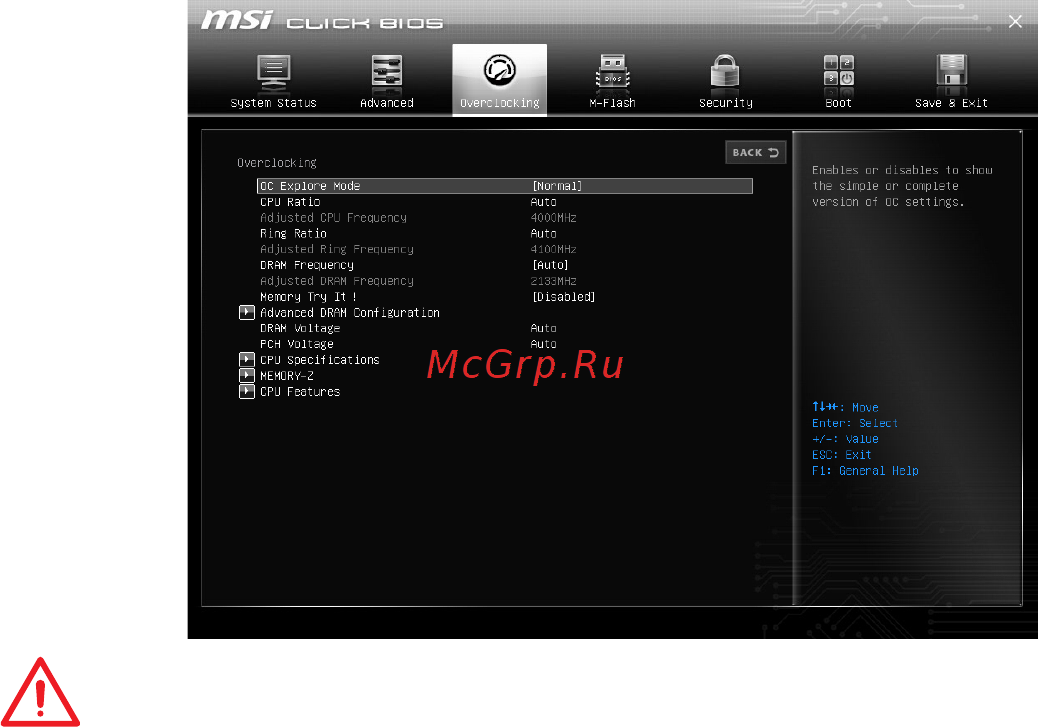Click Adjusted CPU Frequency label

(333, 218)
